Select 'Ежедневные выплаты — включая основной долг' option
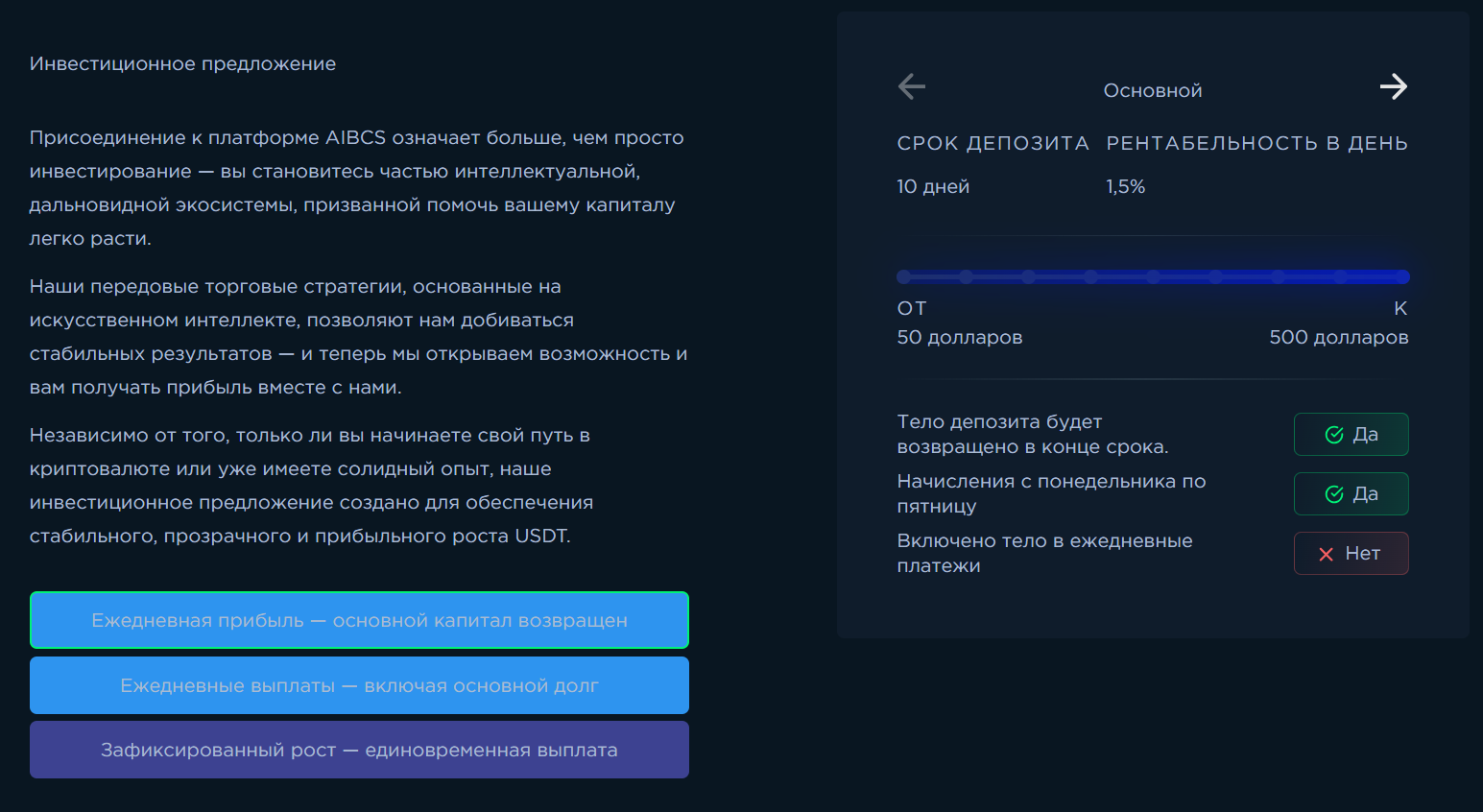This screenshot has height=812, width=1483. [359, 685]
